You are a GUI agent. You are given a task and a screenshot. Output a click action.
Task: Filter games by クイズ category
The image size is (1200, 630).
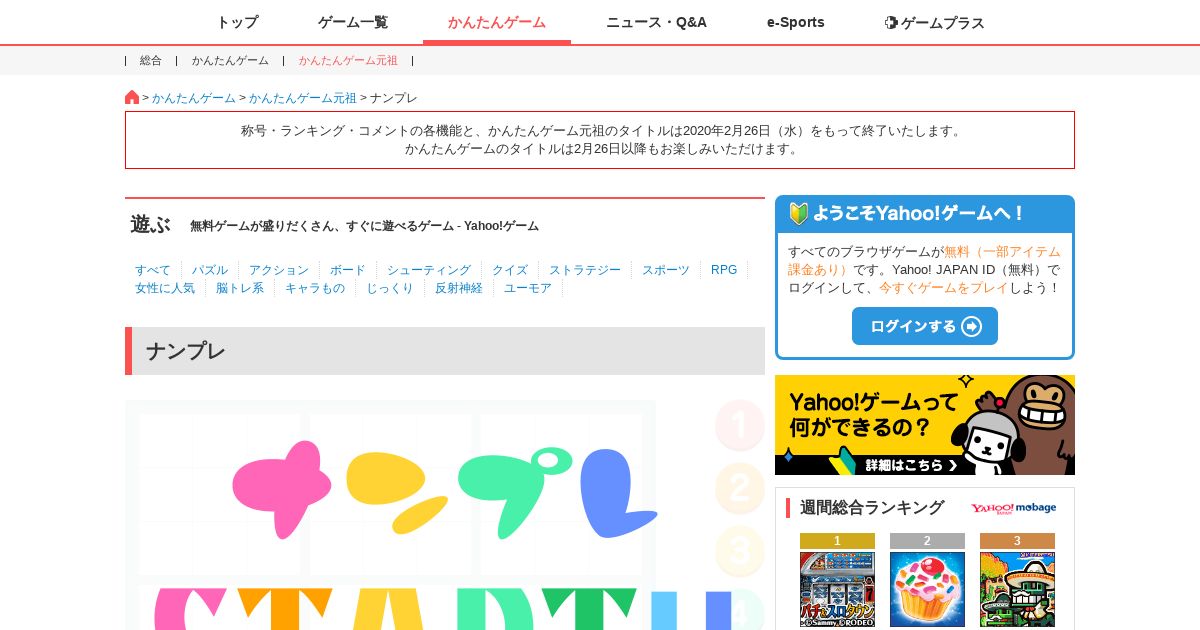pyautogui.click(x=510, y=270)
